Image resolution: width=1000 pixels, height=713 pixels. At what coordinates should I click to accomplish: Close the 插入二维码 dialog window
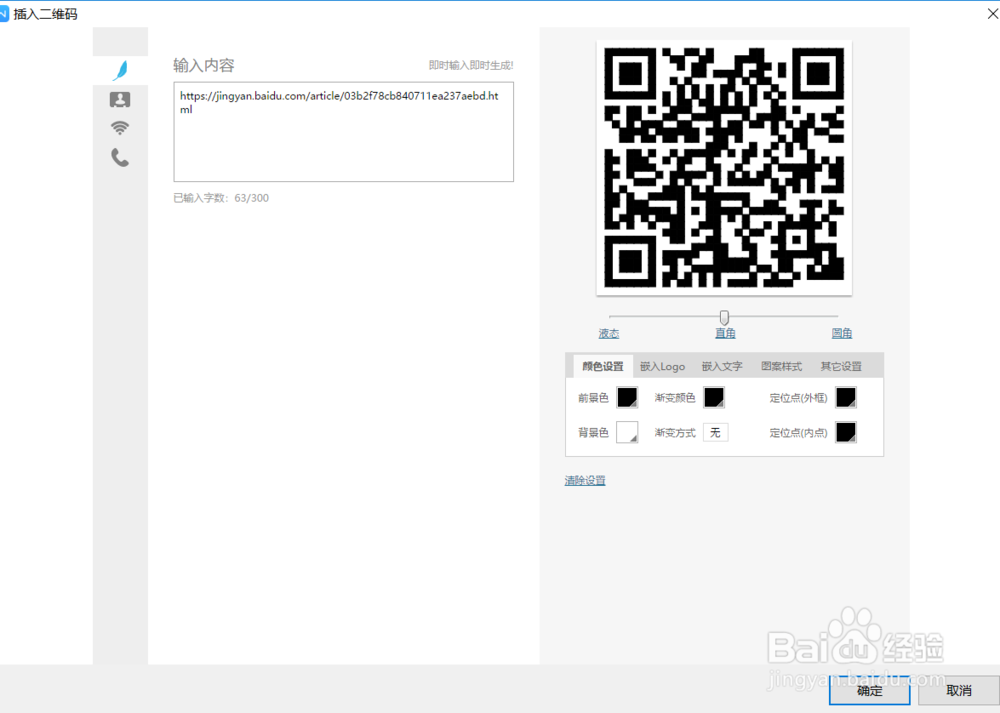(992, 13)
